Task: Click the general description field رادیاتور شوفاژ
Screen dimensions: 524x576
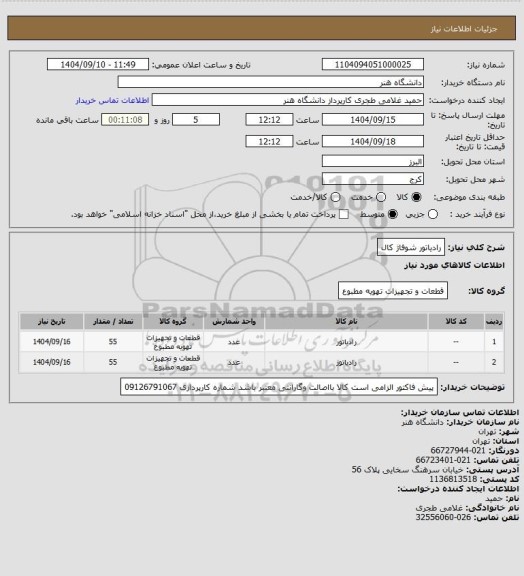Action: pos(411,248)
